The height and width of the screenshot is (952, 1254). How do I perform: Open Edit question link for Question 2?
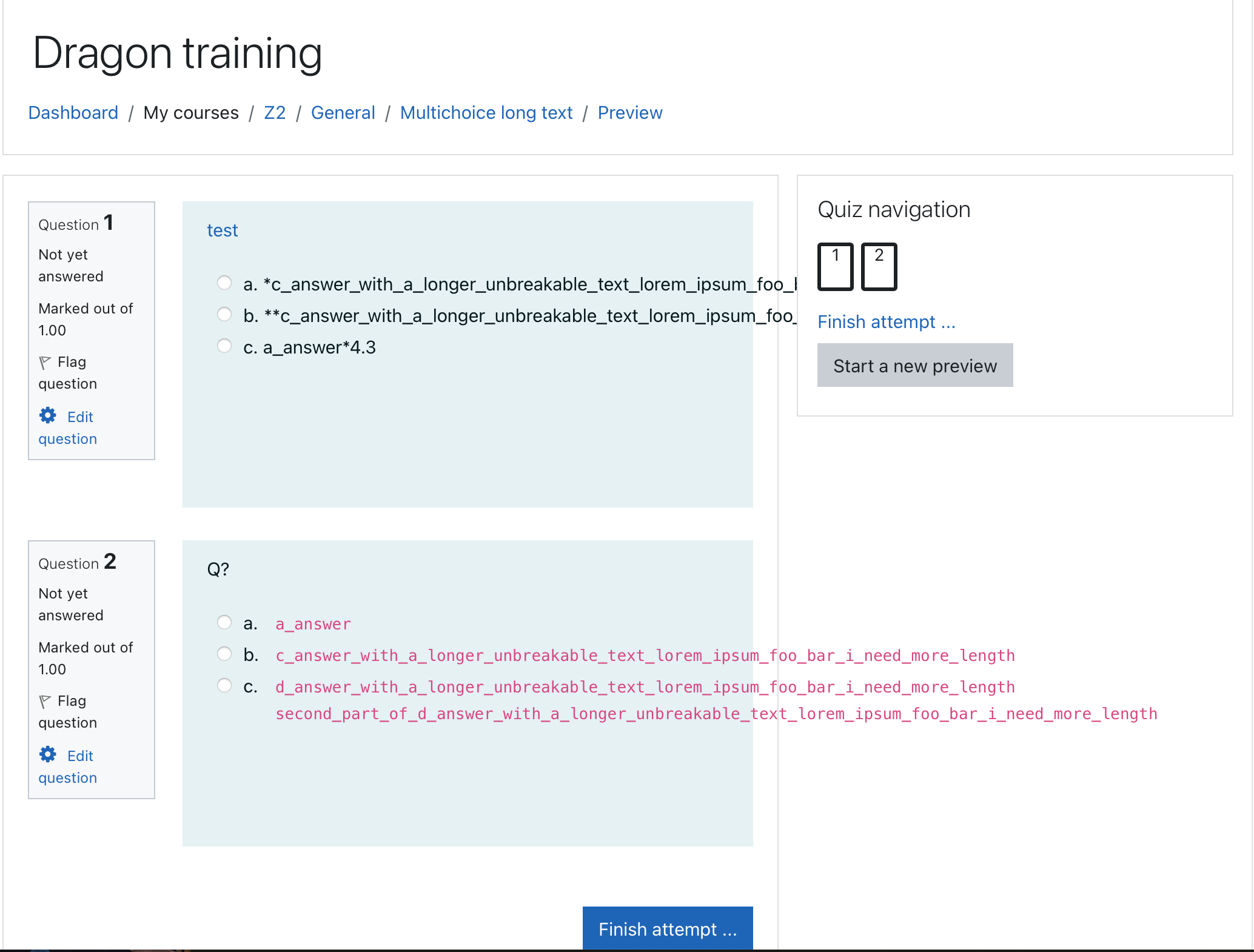click(67, 767)
